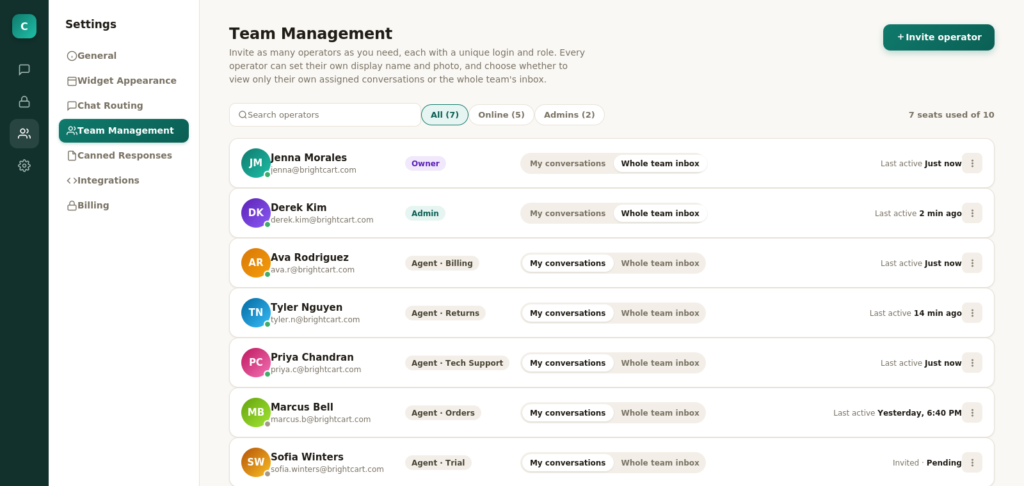This screenshot has width=1024, height=486.
Task: Open Integrations settings
Action: [x=123, y=180]
